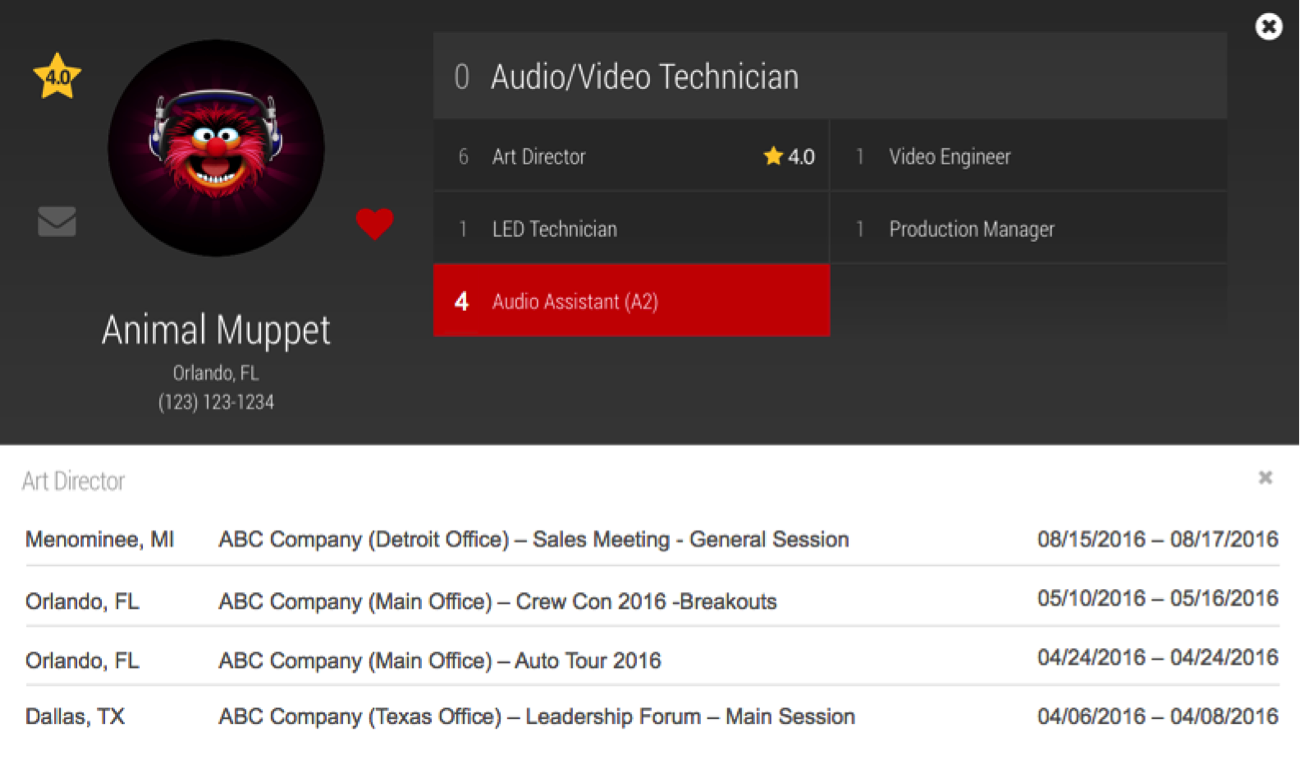Click the count 6 beside Art Director
The image size is (1300, 776).
click(463, 157)
